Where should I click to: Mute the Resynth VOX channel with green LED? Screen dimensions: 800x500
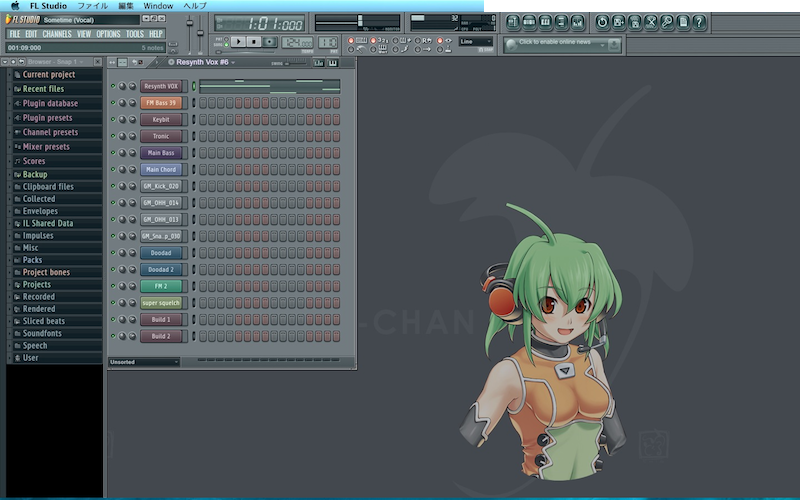[x=113, y=86]
